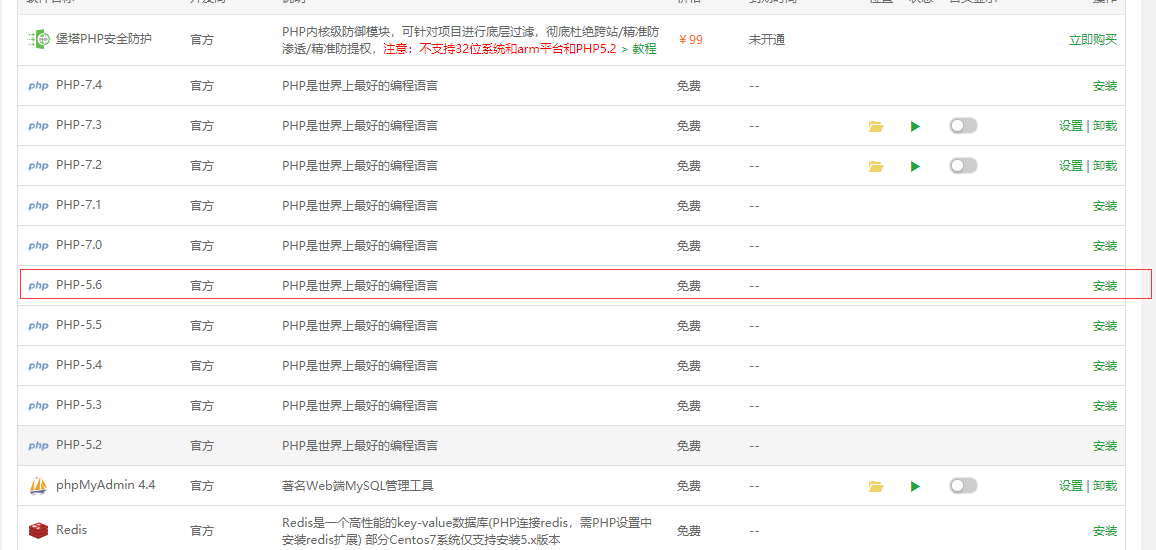Open the PHP-7.2 folder location icon
The height and width of the screenshot is (550, 1156).
pos(876,166)
